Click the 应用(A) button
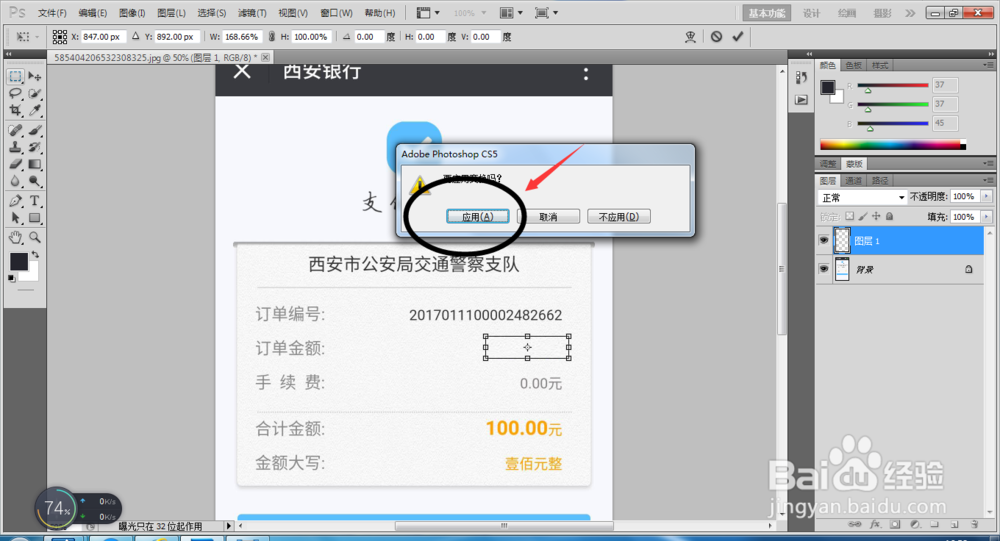Screen dimensions: 1000x541 click(478, 217)
